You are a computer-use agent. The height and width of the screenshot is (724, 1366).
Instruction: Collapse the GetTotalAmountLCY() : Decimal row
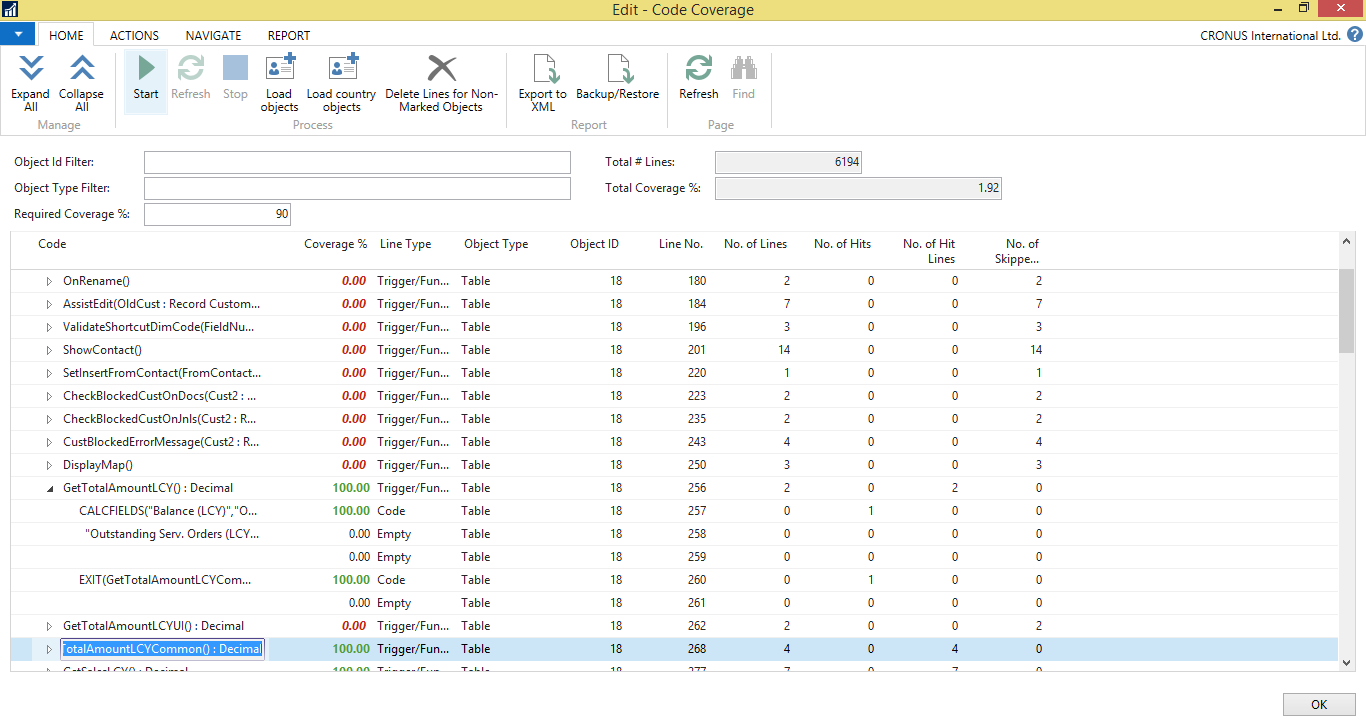coord(49,487)
